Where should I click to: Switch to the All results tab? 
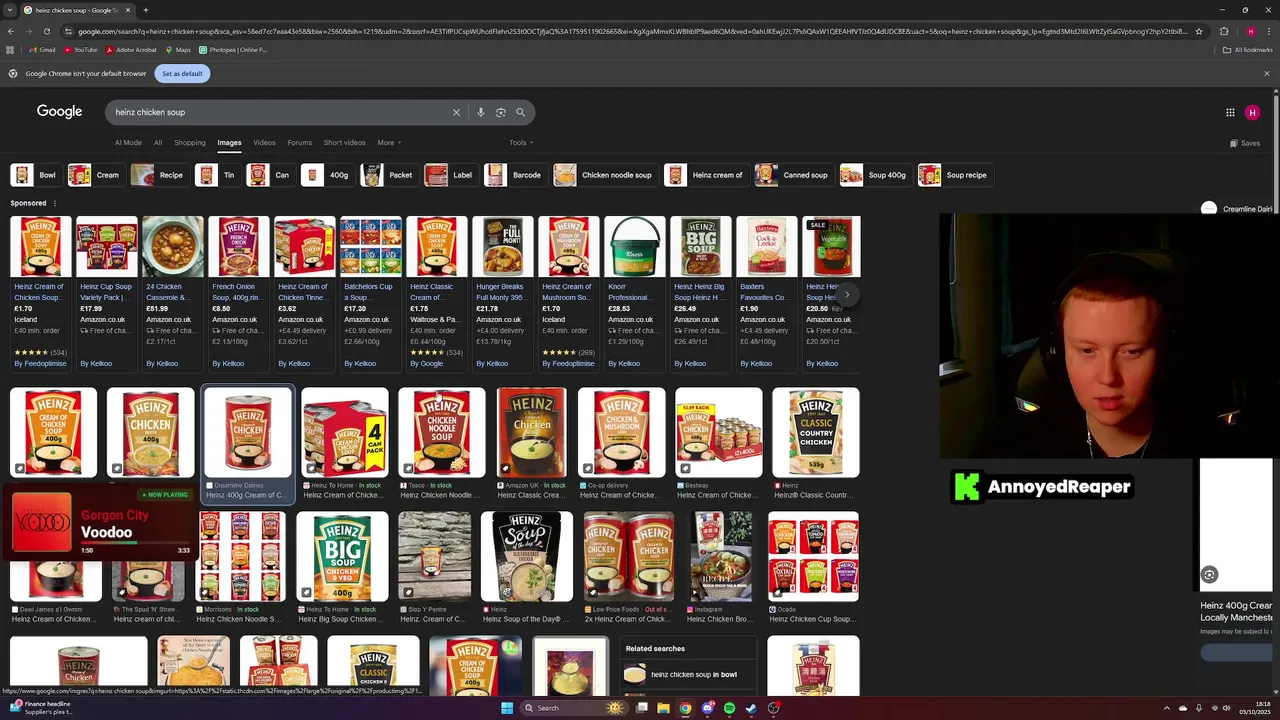pyautogui.click(x=158, y=143)
